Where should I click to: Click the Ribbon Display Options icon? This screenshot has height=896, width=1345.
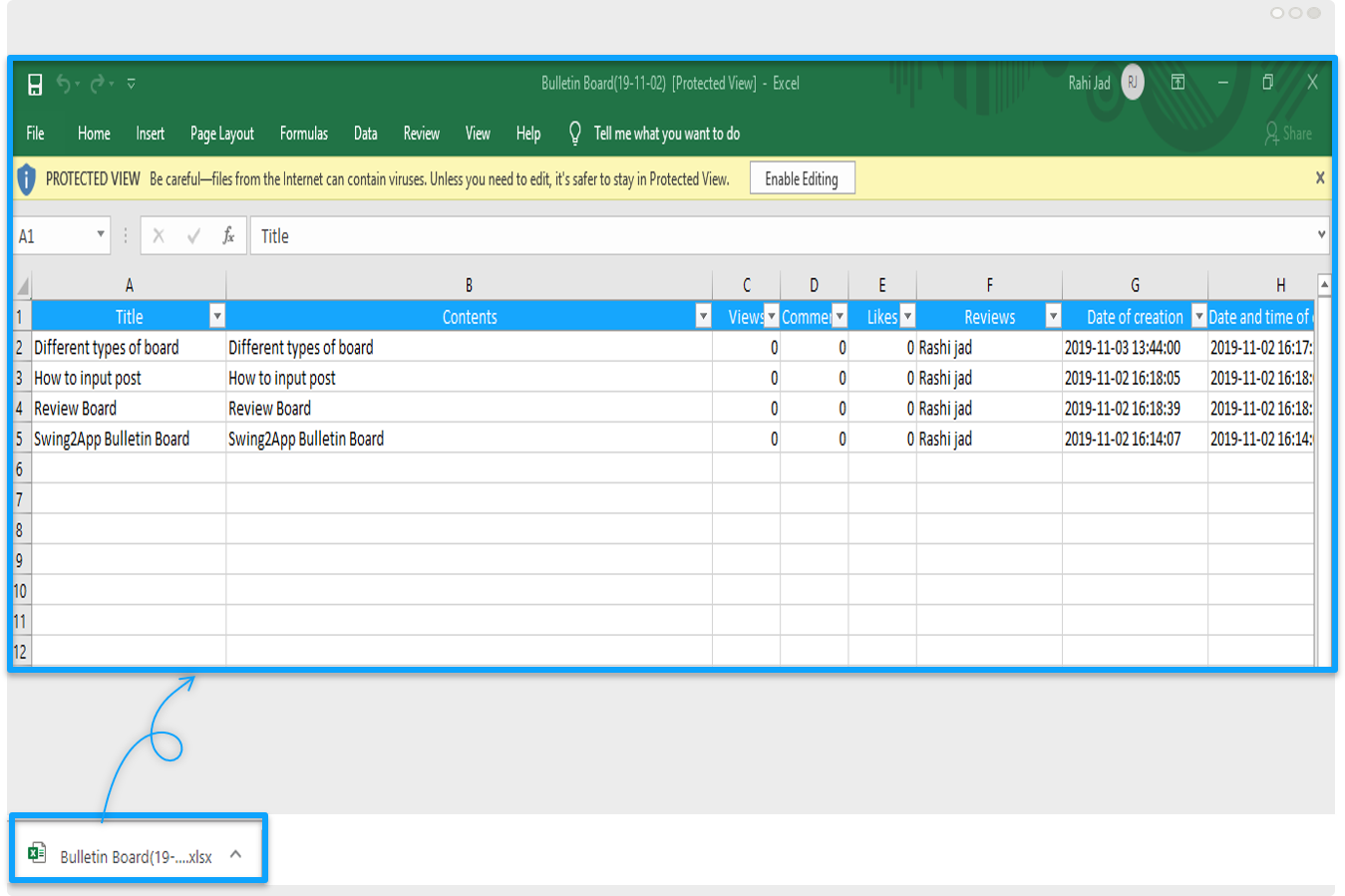pos(1177,83)
